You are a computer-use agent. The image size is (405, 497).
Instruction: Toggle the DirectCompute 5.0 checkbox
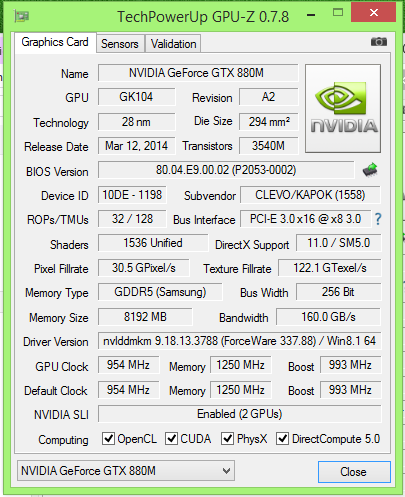[282, 439]
